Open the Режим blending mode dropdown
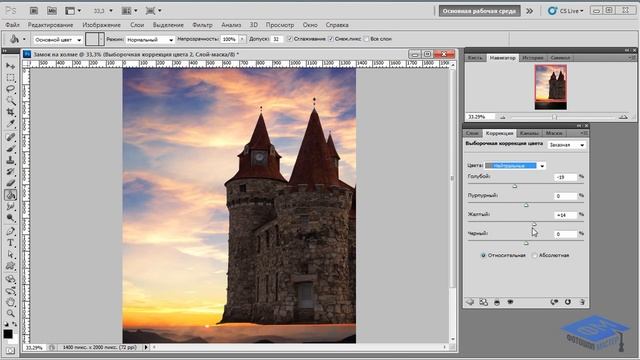This screenshot has height=360, width=640. point(150,40)
